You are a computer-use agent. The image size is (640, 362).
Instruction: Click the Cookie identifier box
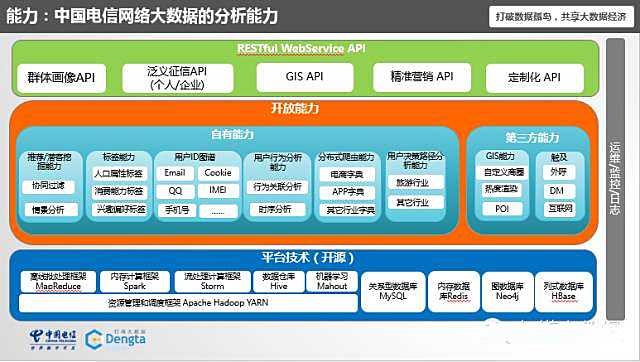coord(218,173)
